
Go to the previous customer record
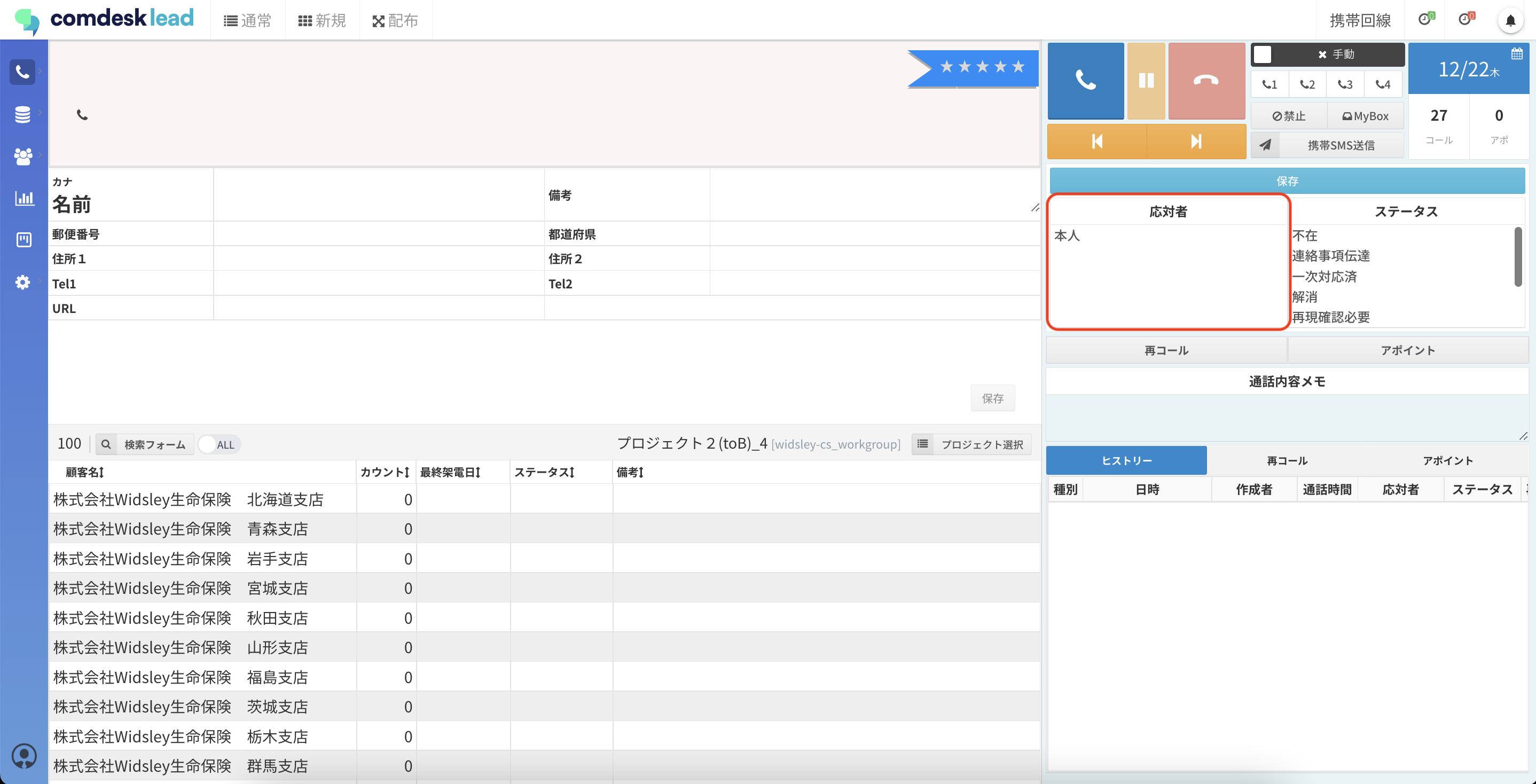[x=1096, y=142]
